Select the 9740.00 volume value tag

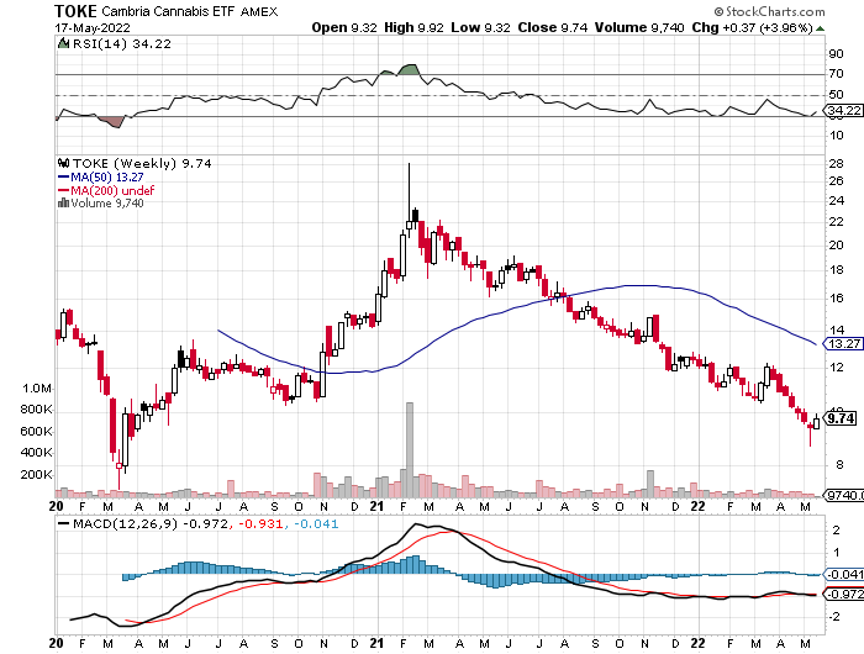pyautogui.click(x=840, y=494)
